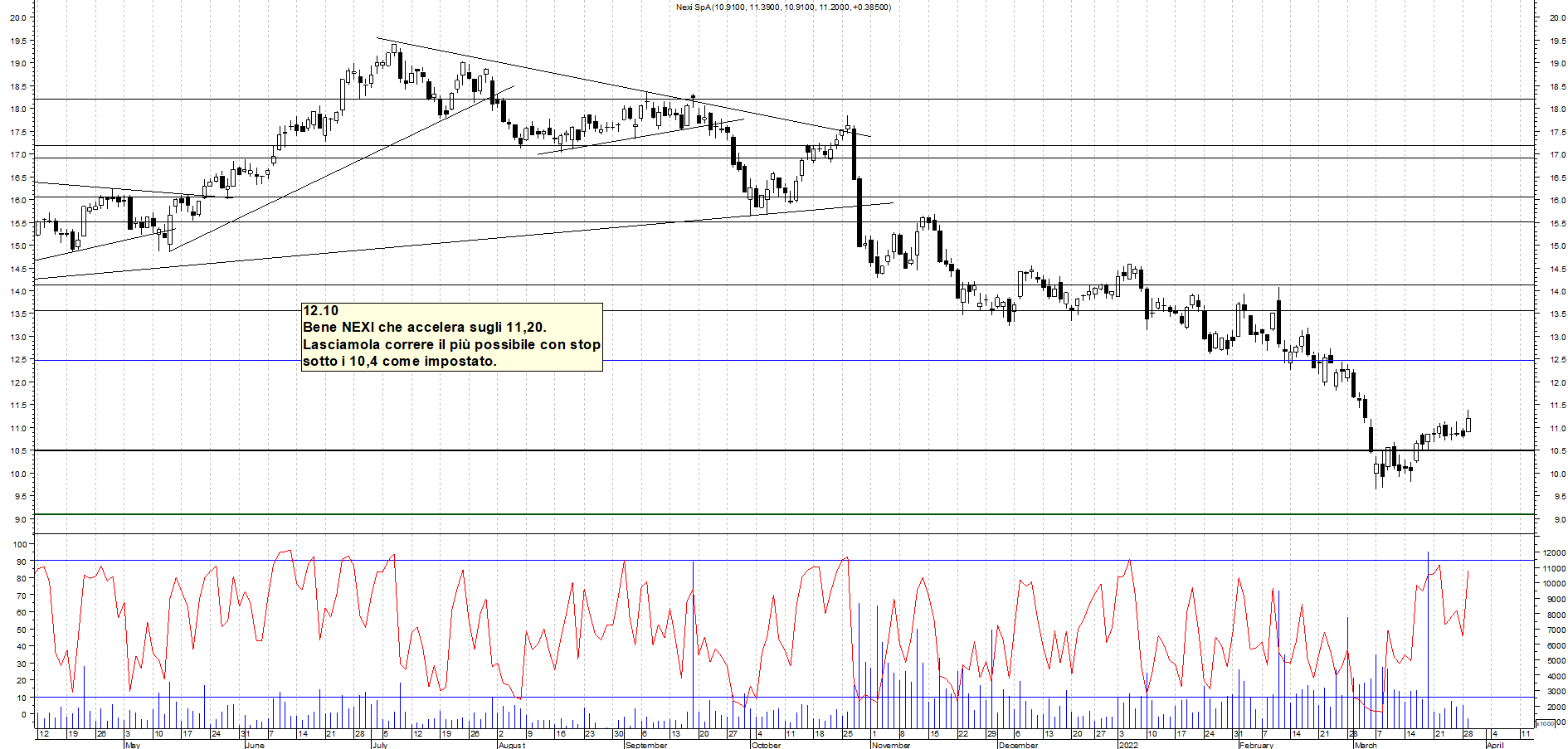Select the 'August' month label
The height and width of the screenshot is (749, 1568).
512,745
